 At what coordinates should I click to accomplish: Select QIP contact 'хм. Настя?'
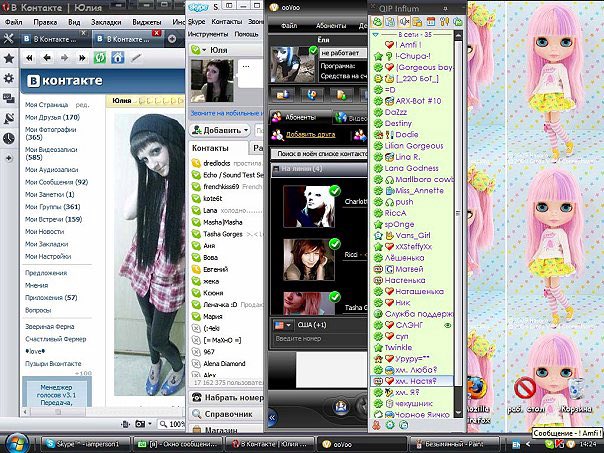point(411,381)
